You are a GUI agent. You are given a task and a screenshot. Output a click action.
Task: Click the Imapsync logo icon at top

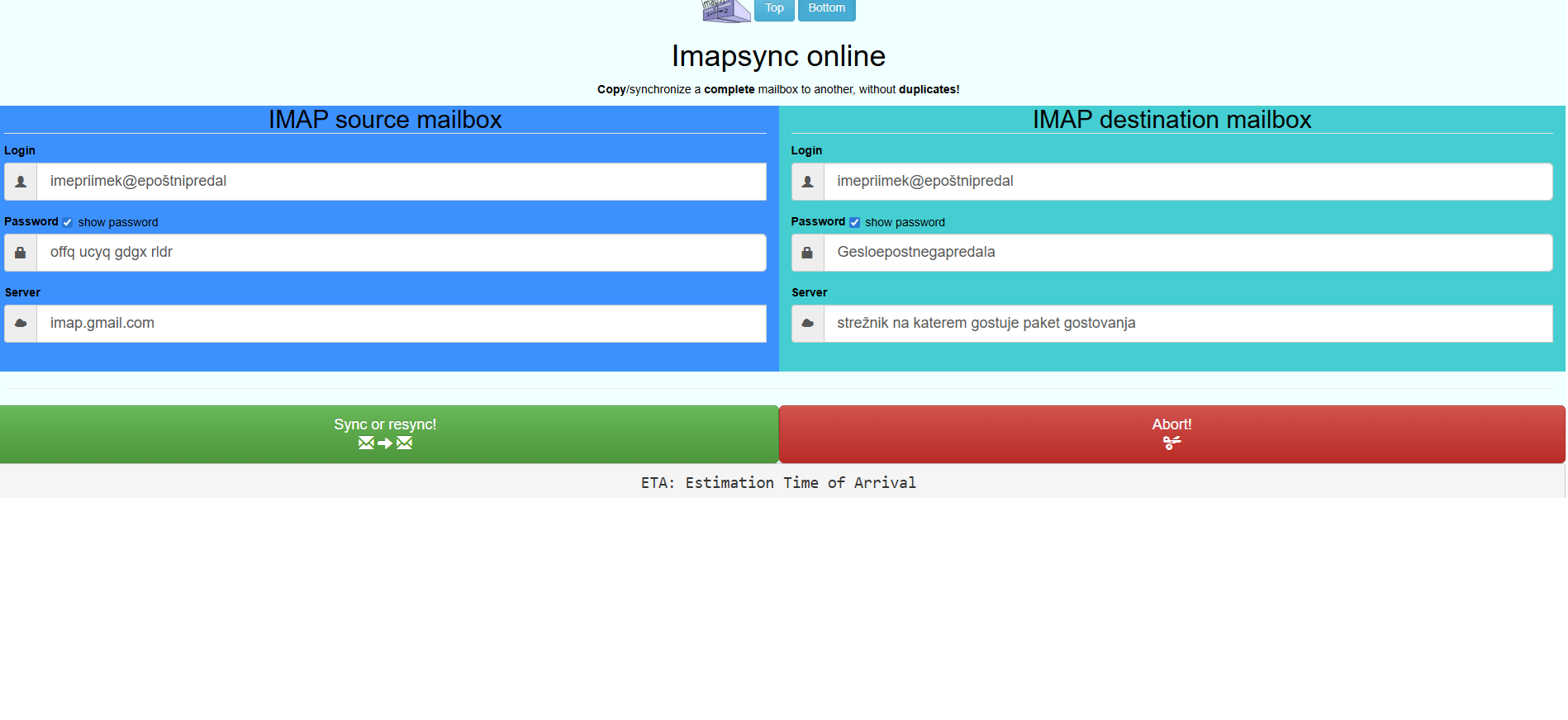click(x=725, y=10)
